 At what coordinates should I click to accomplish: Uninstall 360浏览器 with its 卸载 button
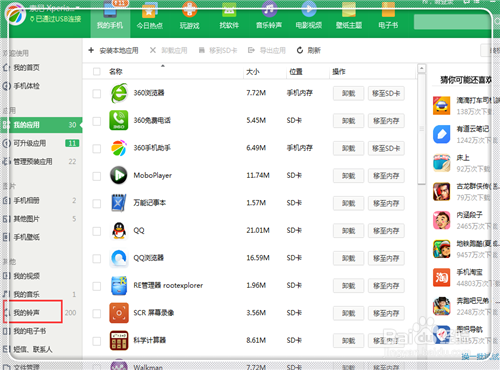click(348, 93)
